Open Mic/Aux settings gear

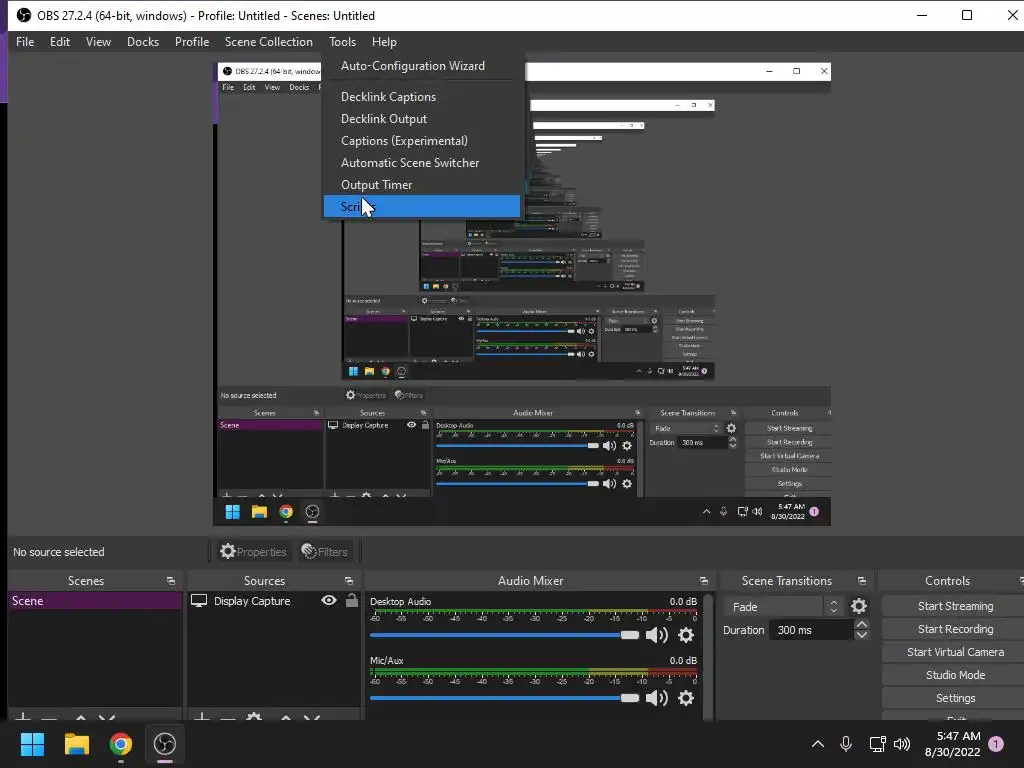(686, 698)
